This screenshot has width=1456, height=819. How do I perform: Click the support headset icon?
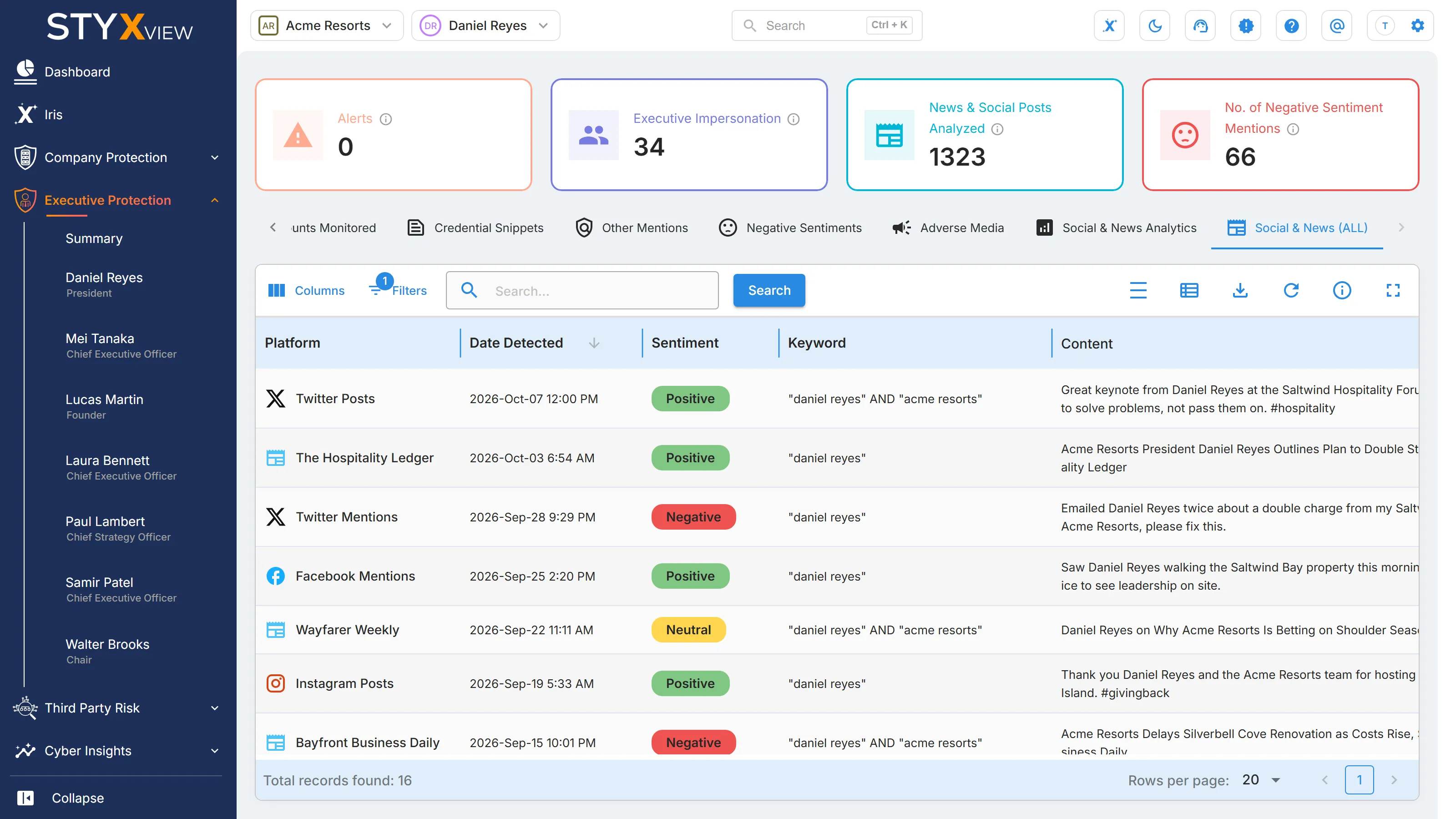[1200, 25]
